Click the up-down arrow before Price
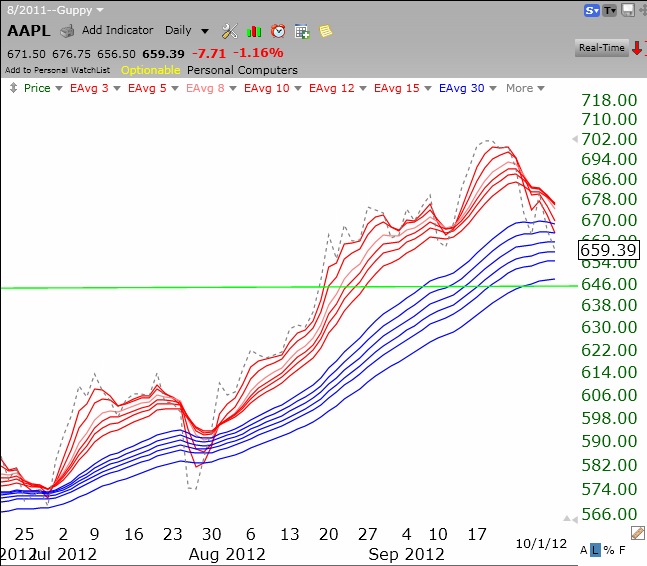The height and width of the screenshot is (566, 647). (13, 88)
